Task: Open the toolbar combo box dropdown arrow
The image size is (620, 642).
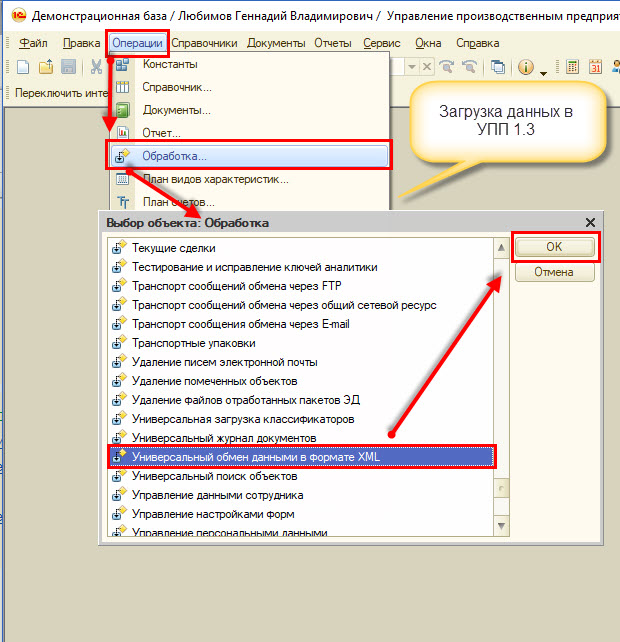Action: click(412, 66)
